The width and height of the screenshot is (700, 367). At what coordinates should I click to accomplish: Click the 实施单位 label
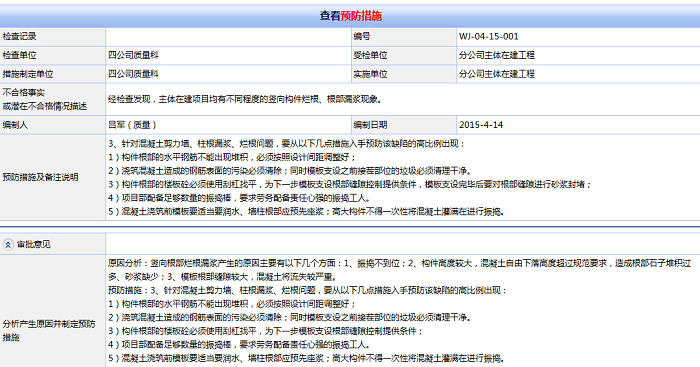[370, 74]
